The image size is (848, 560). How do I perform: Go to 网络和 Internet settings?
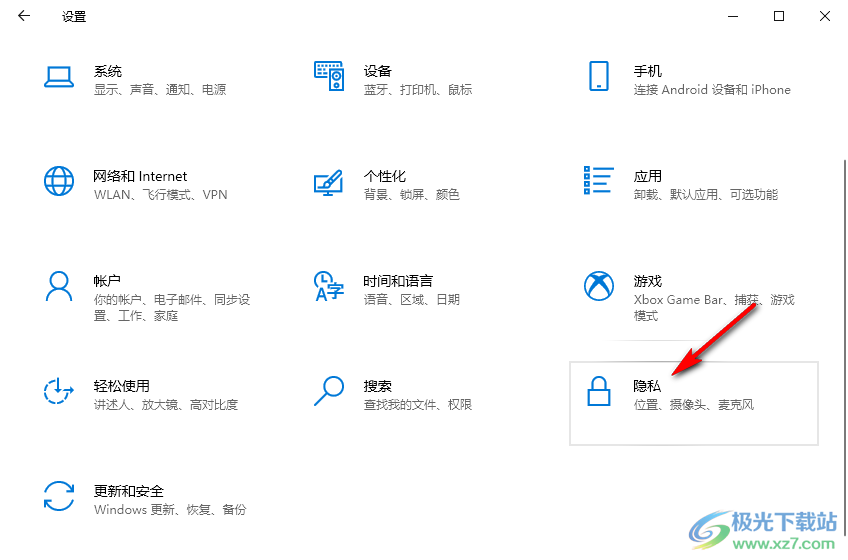click(x=140, y=176)
